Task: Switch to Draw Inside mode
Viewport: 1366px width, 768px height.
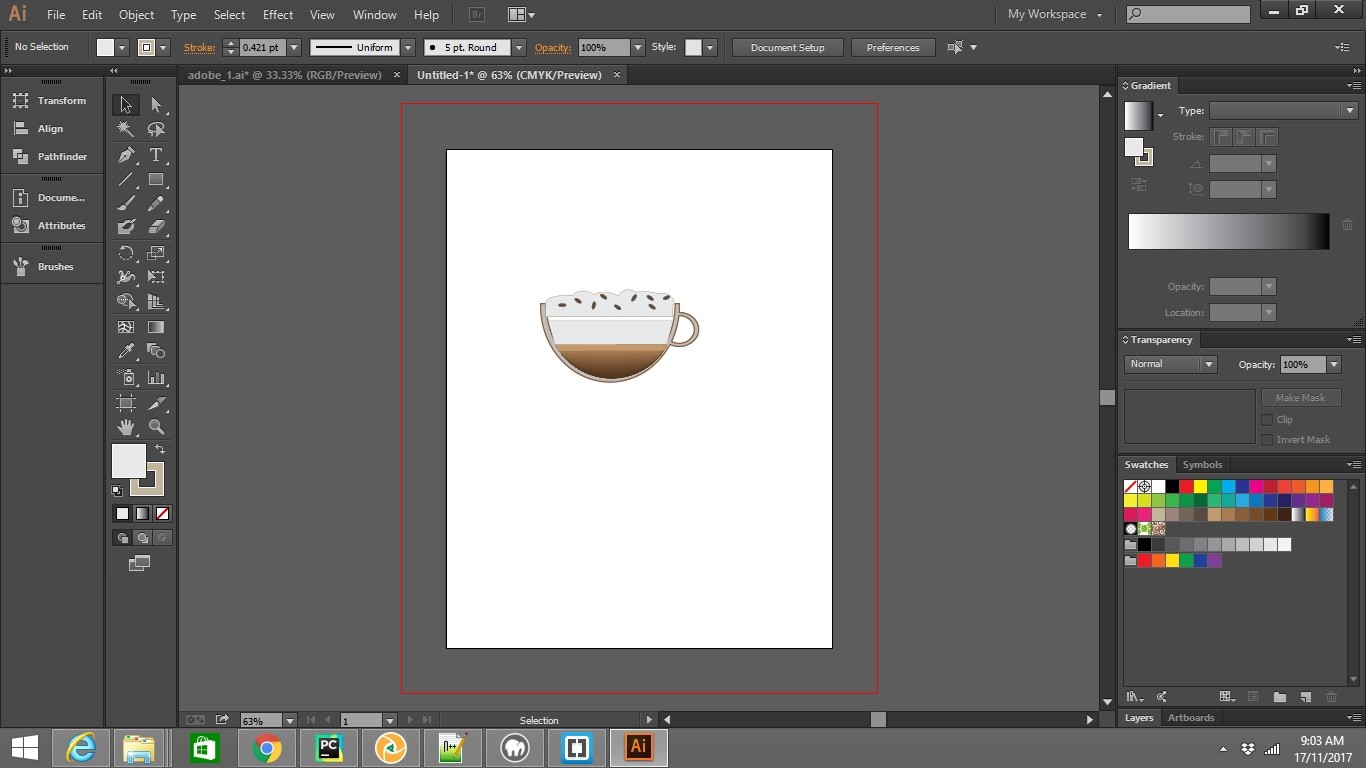Action: tap(162, 538)
